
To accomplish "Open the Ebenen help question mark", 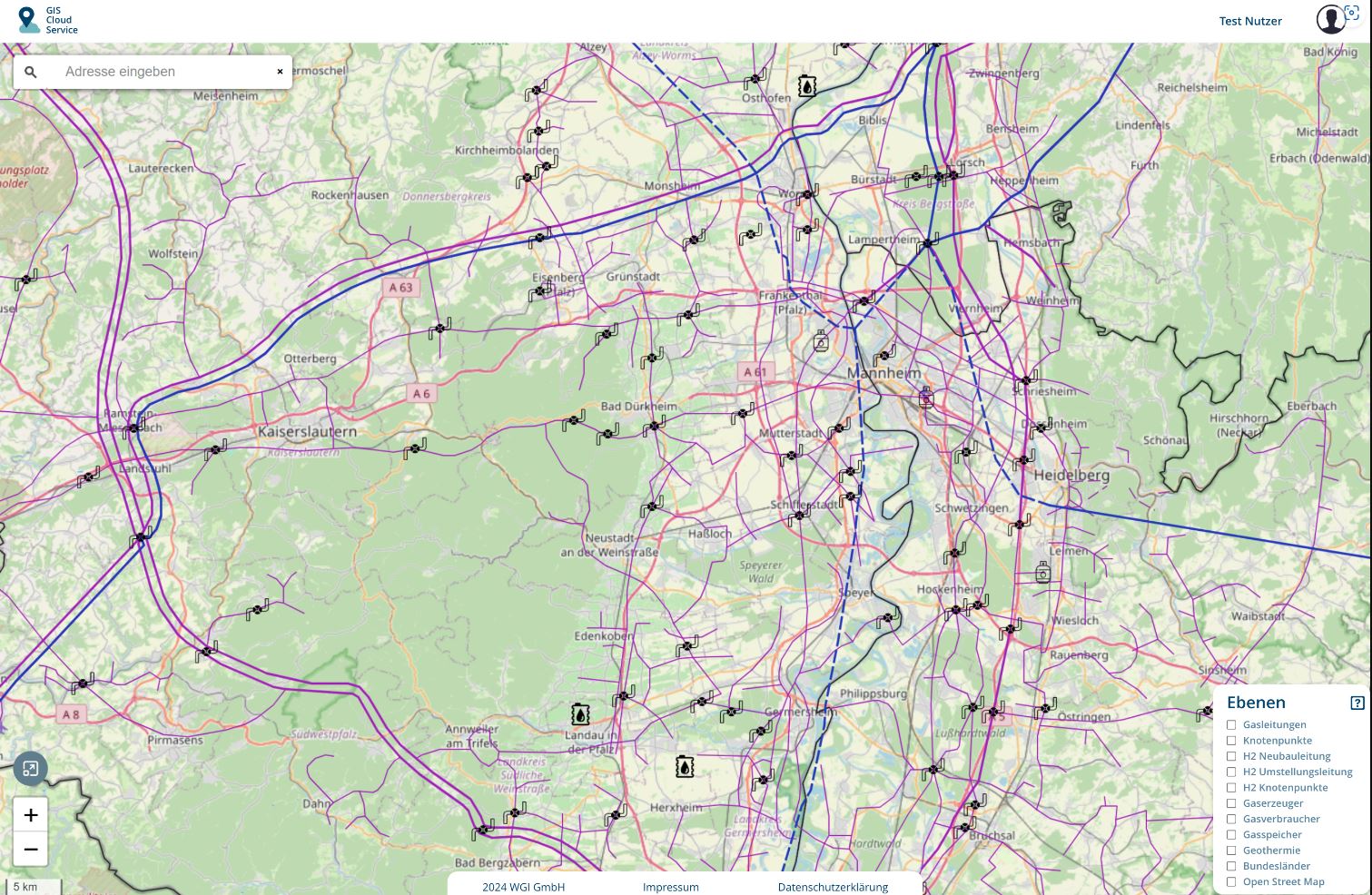I will pyautogui.click(x=1357, y=703).
